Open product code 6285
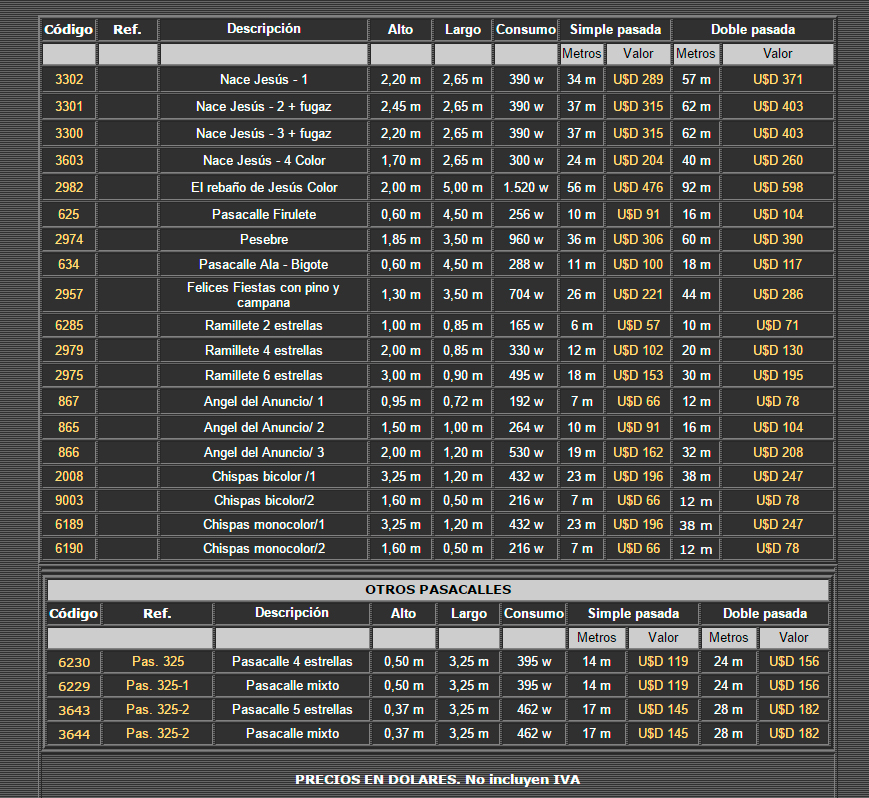The height and width of the screenshot is (798, 869). pyautogui.click(x=69, y=326)
